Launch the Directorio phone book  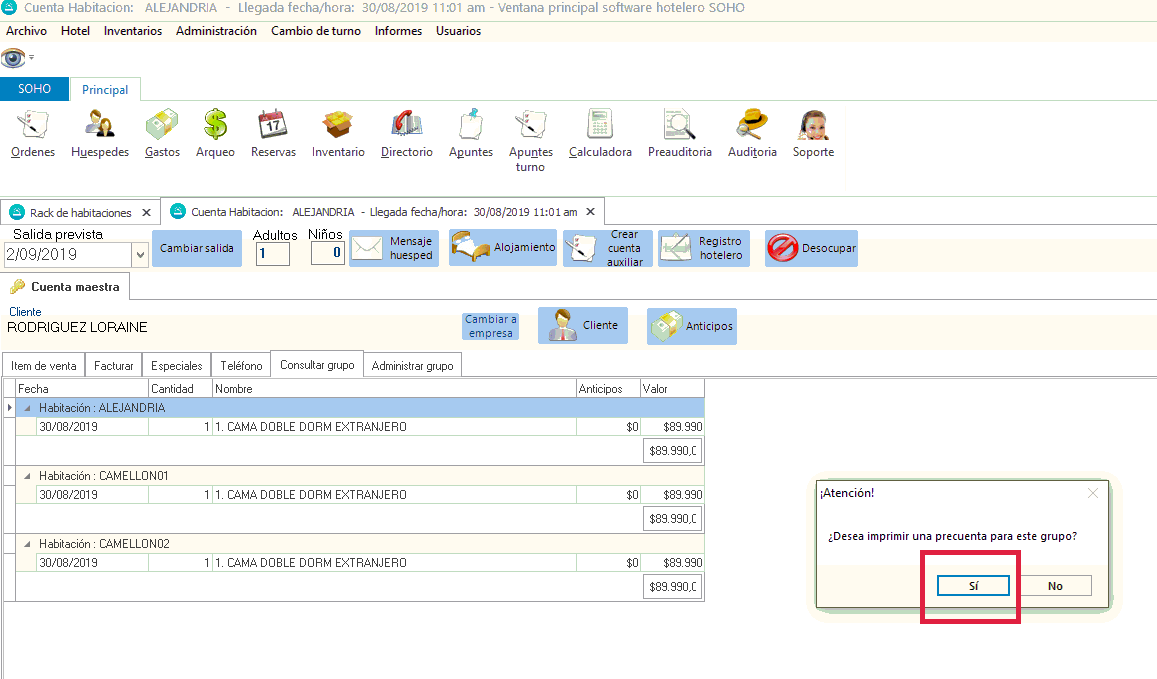point(407,134)
